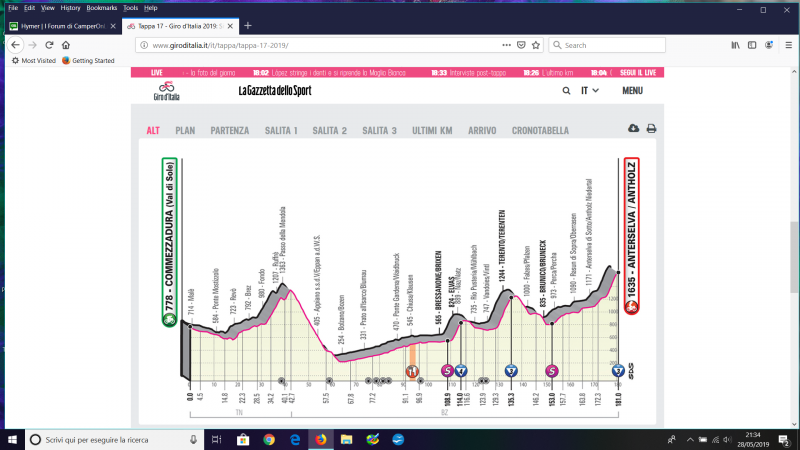
Task: Open the IT language dropdown
Action: pos(588,91)
